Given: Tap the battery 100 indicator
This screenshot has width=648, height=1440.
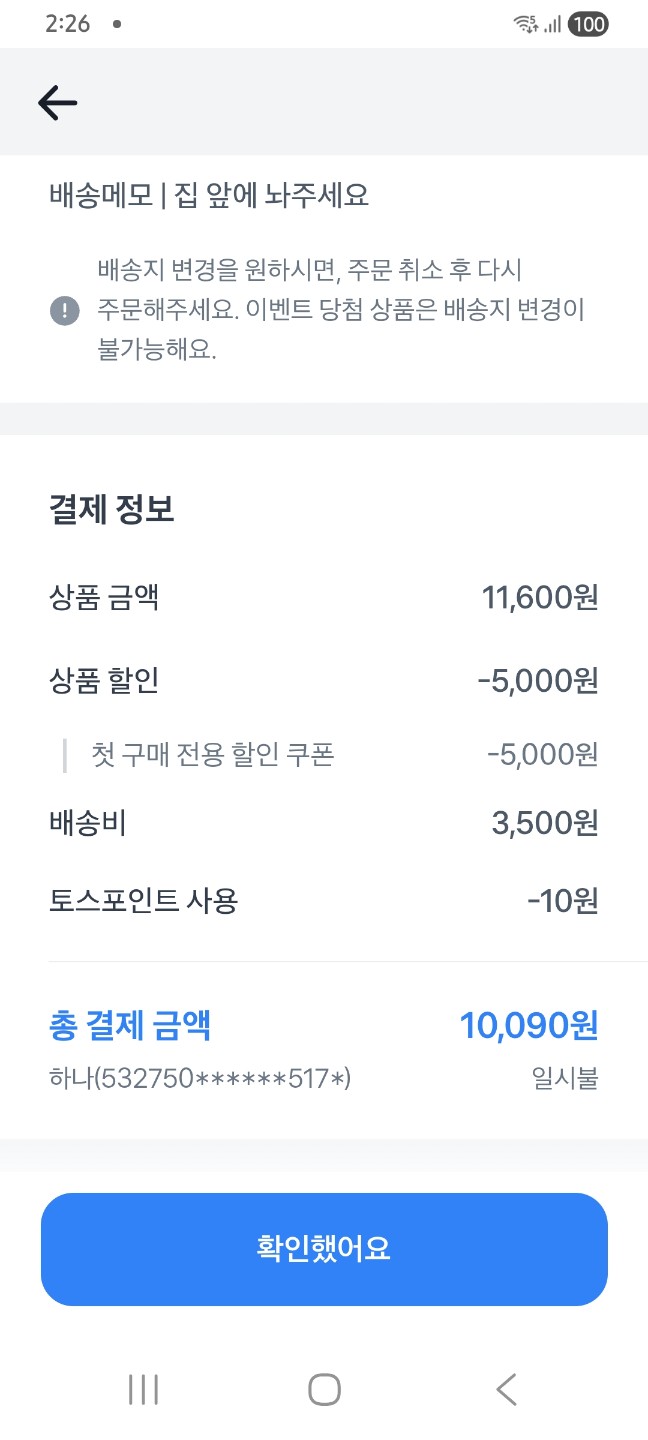Looking at the screenshot, I should click(588, 24).
